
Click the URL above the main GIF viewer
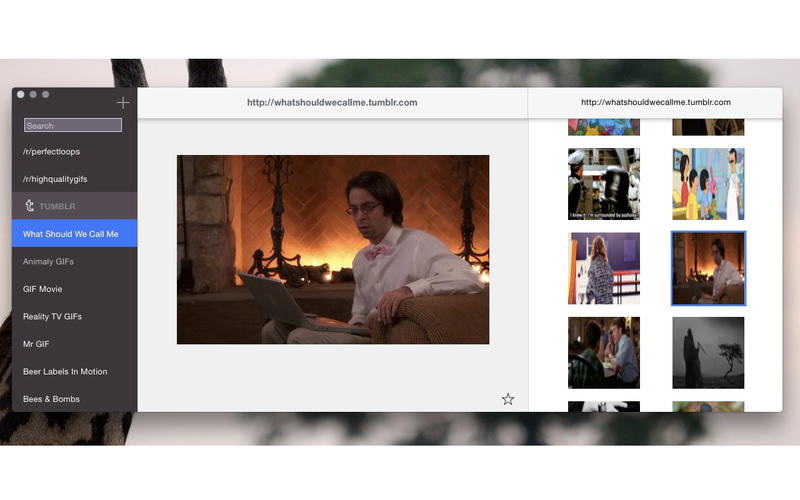point(332,102)
